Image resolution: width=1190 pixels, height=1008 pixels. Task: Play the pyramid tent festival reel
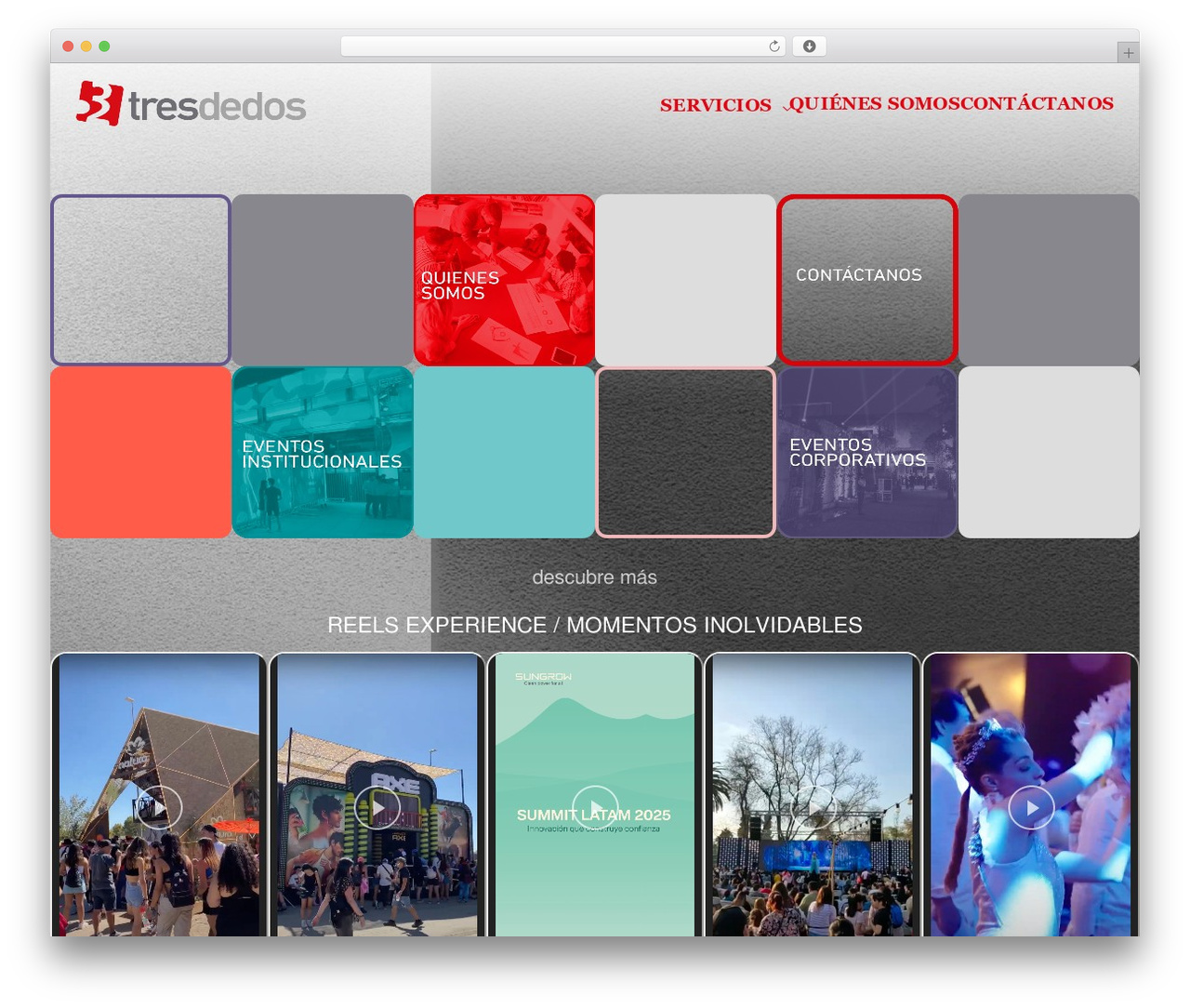coord(159,808)
